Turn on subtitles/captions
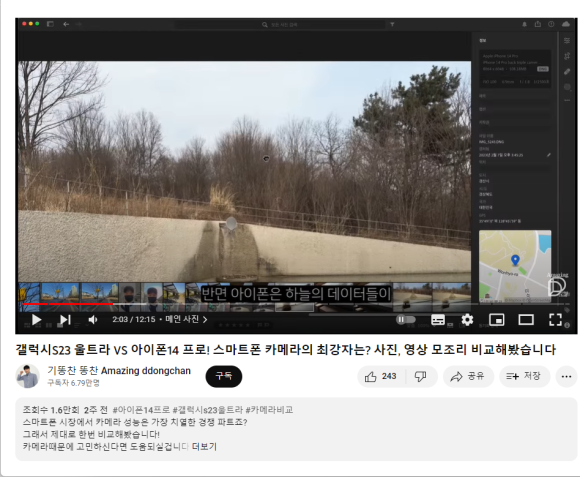Screen dimensions: 580x477 pos(438,320)
